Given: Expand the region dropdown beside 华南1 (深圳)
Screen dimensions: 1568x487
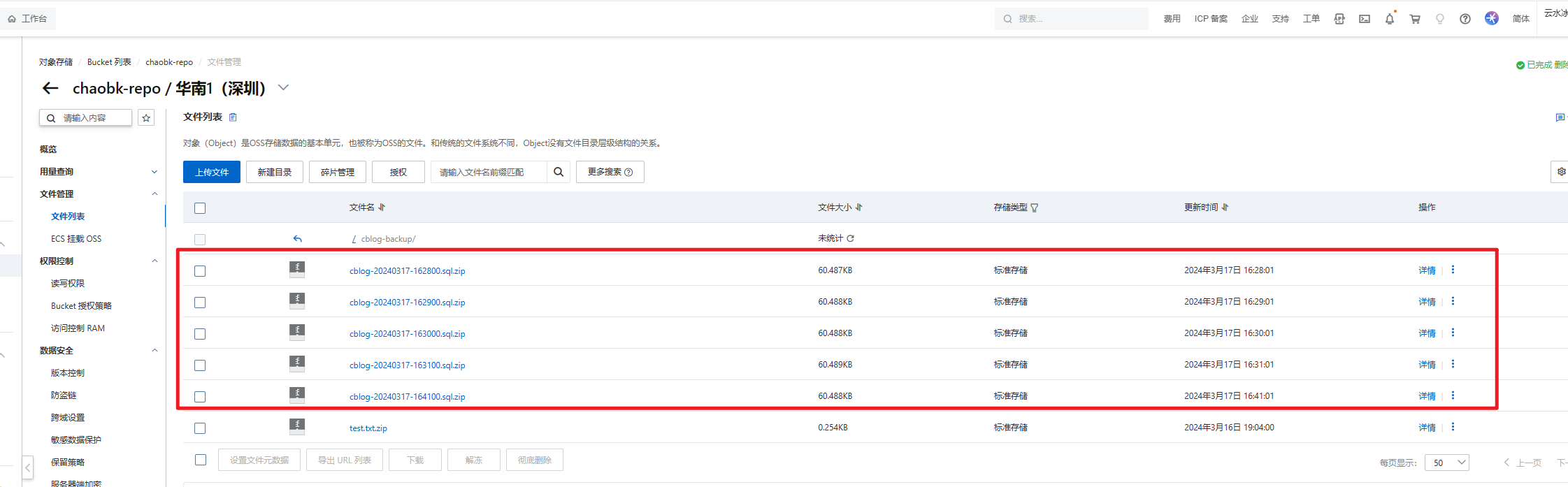Looking at the screenshot, I should tap(283, 88).
